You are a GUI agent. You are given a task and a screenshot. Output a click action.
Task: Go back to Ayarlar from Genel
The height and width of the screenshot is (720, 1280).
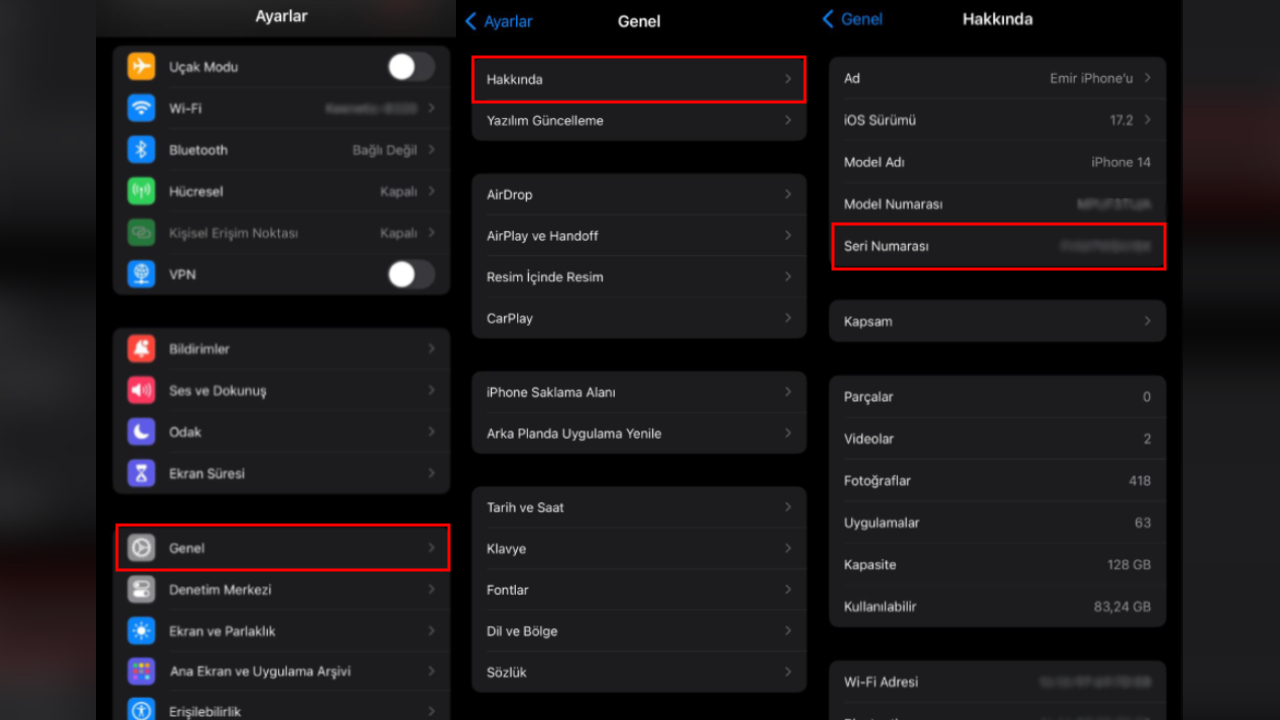[499, 21]
